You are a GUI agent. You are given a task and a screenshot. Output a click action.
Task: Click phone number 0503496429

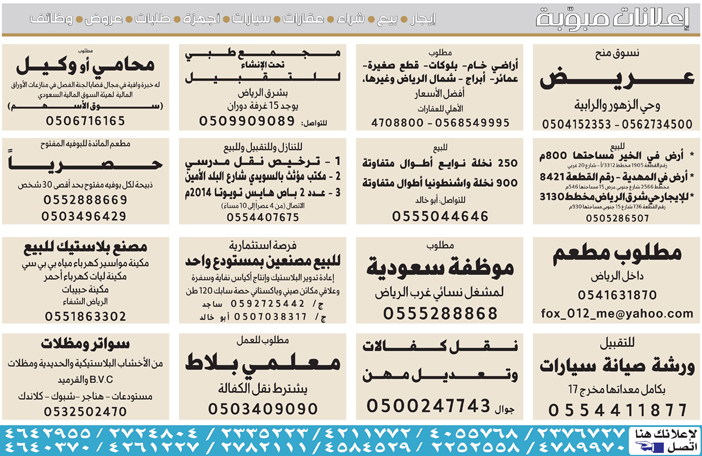coord(84,216)
